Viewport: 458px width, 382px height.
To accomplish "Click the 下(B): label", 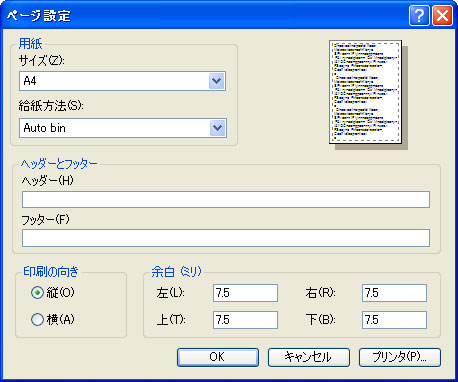I will pos(320,320).
